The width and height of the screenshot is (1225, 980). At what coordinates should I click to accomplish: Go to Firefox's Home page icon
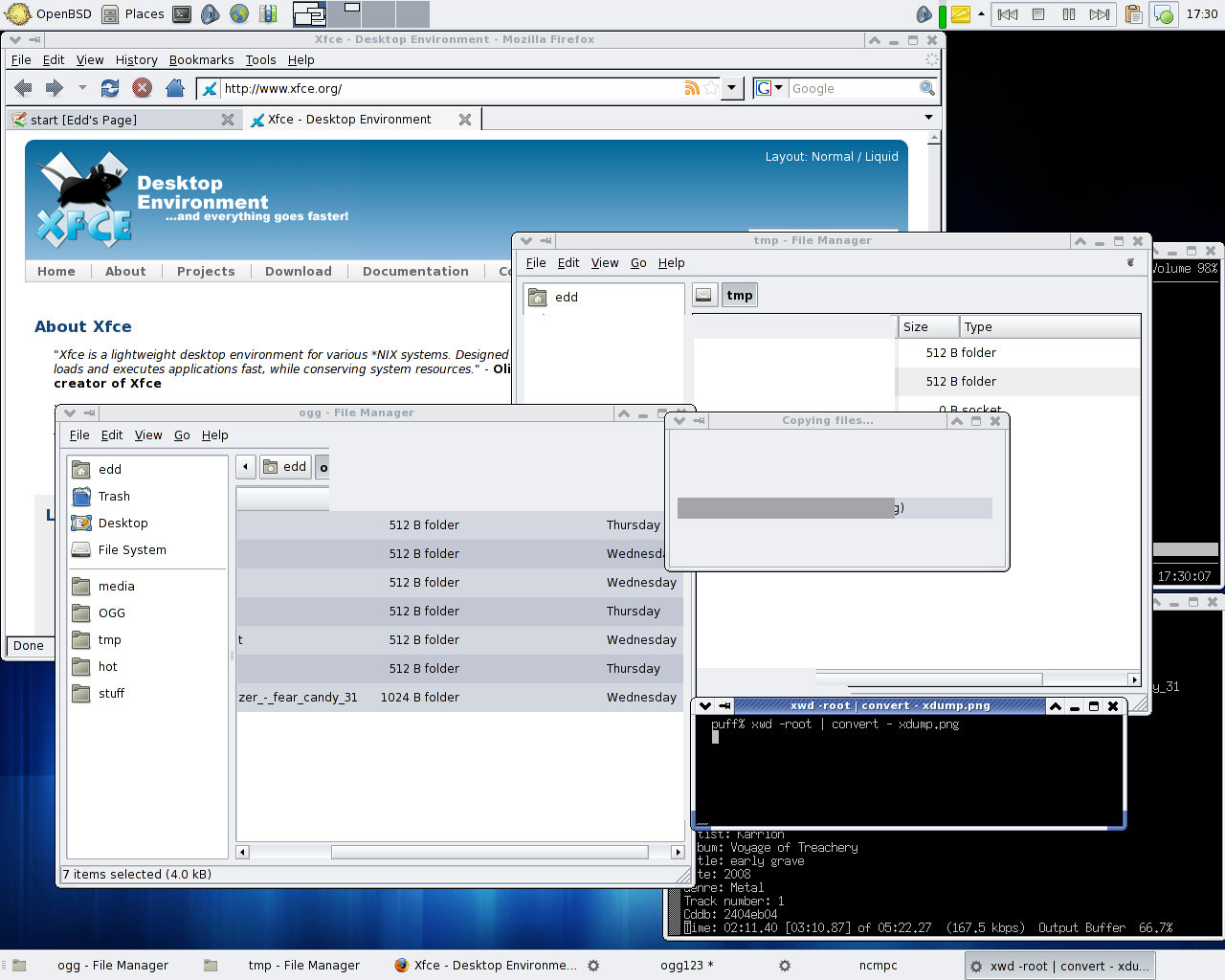click(x=174, y=88)
